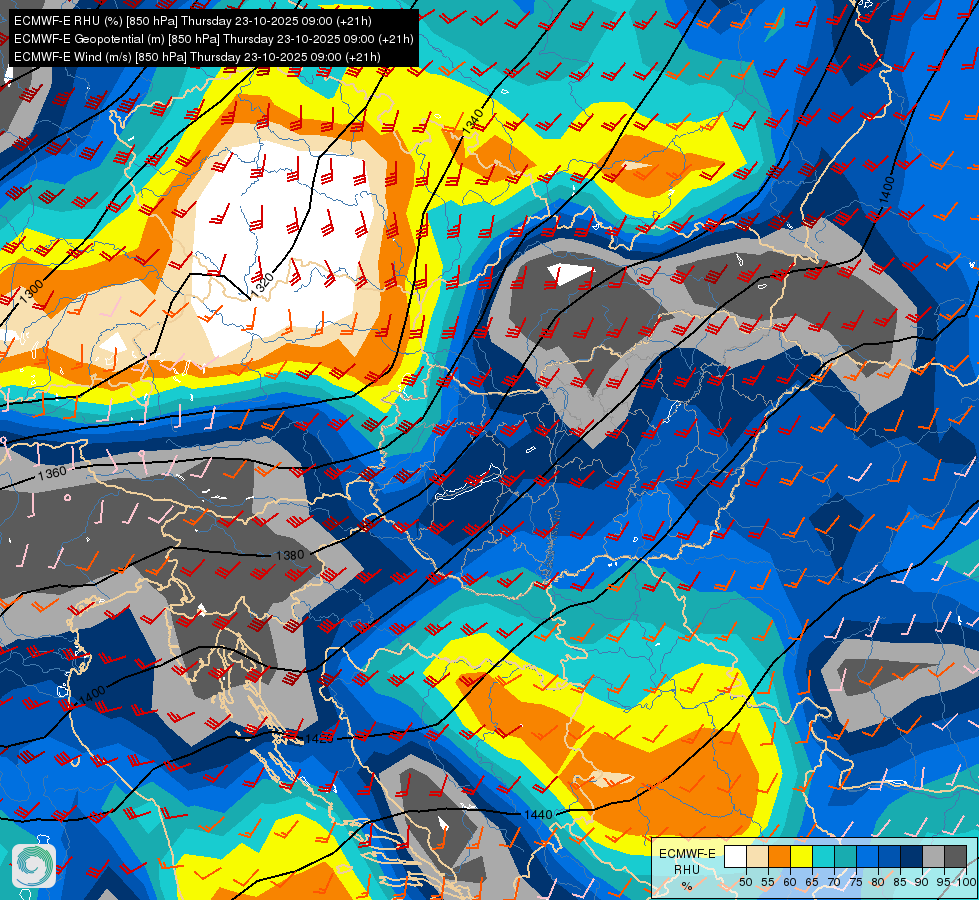Click the ECMWF-E Geopotential (m) title line
Viewport: 979px width, 900px height.
[x=214, y=39]
